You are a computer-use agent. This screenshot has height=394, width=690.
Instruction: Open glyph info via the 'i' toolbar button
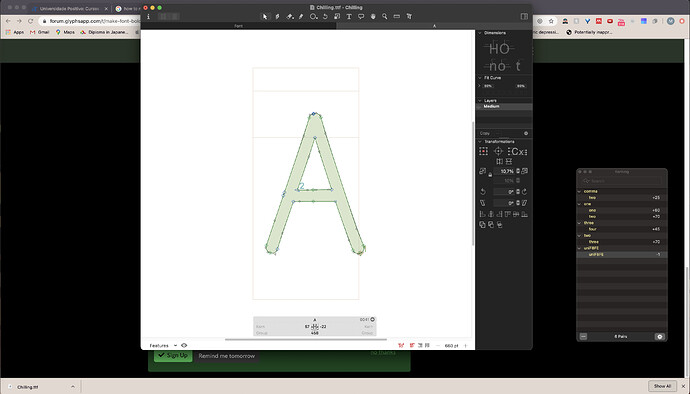pos(148,16)
